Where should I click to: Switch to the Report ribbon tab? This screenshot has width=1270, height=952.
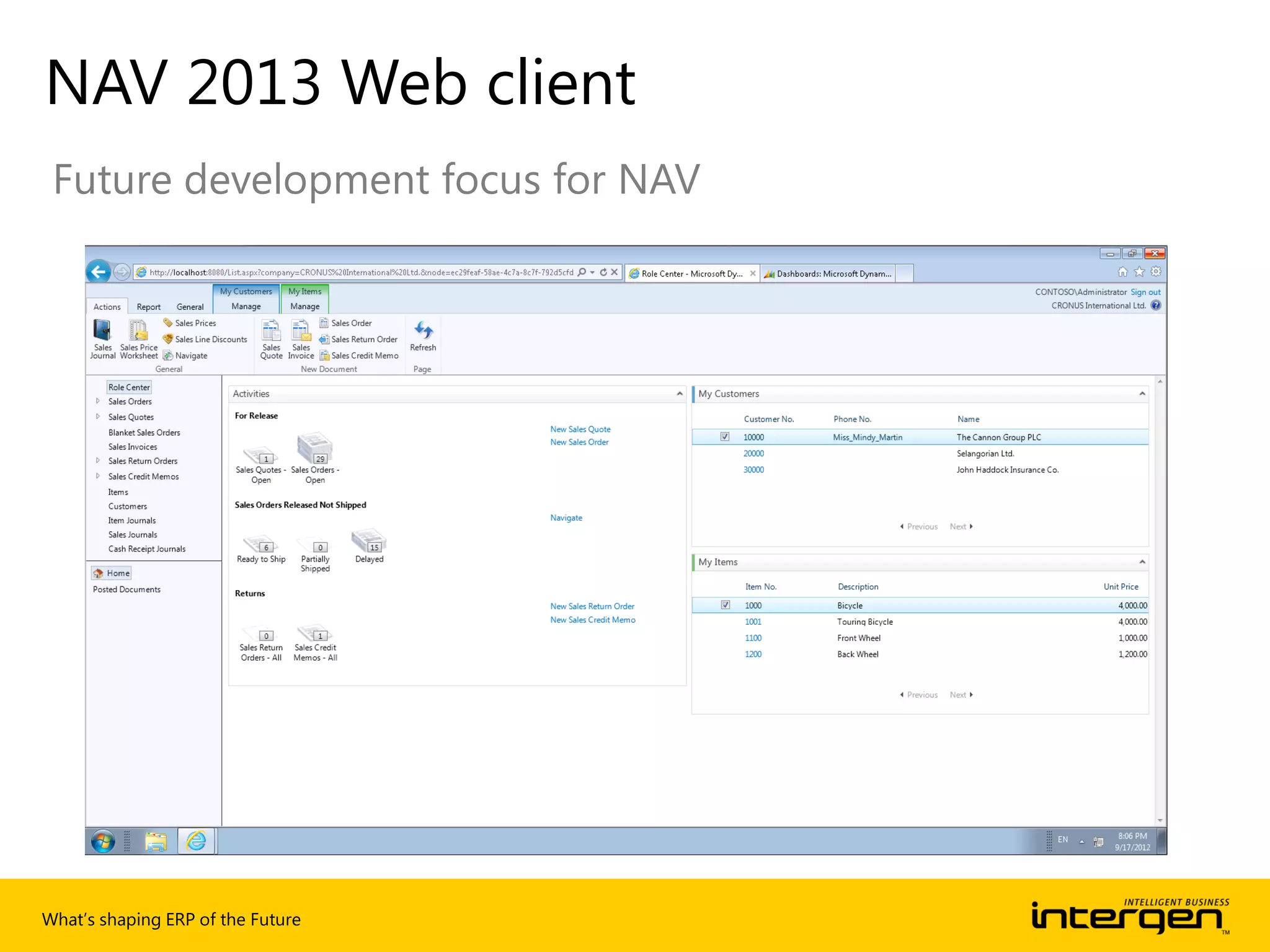tap(148, 307)
